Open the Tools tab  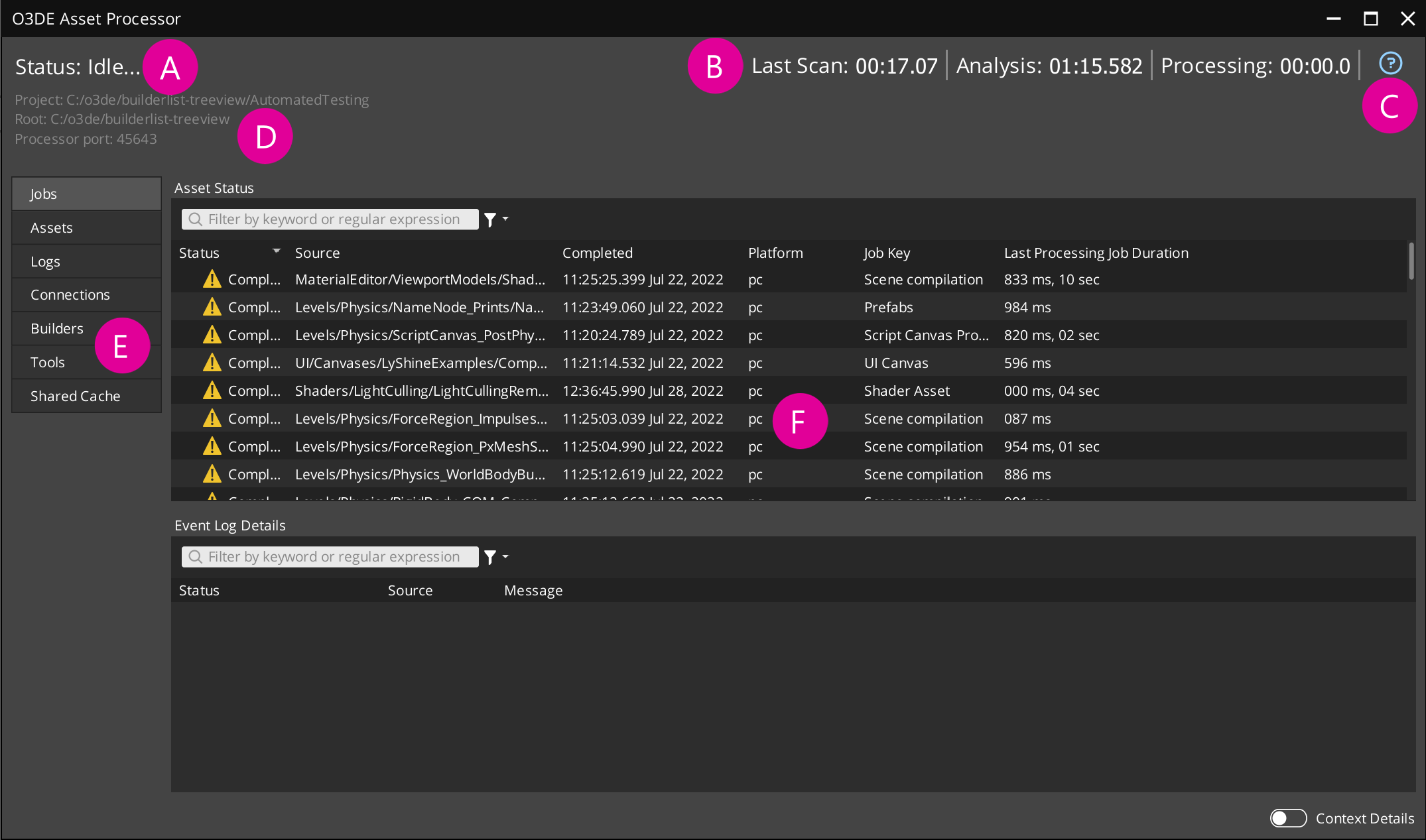[86, 362]
